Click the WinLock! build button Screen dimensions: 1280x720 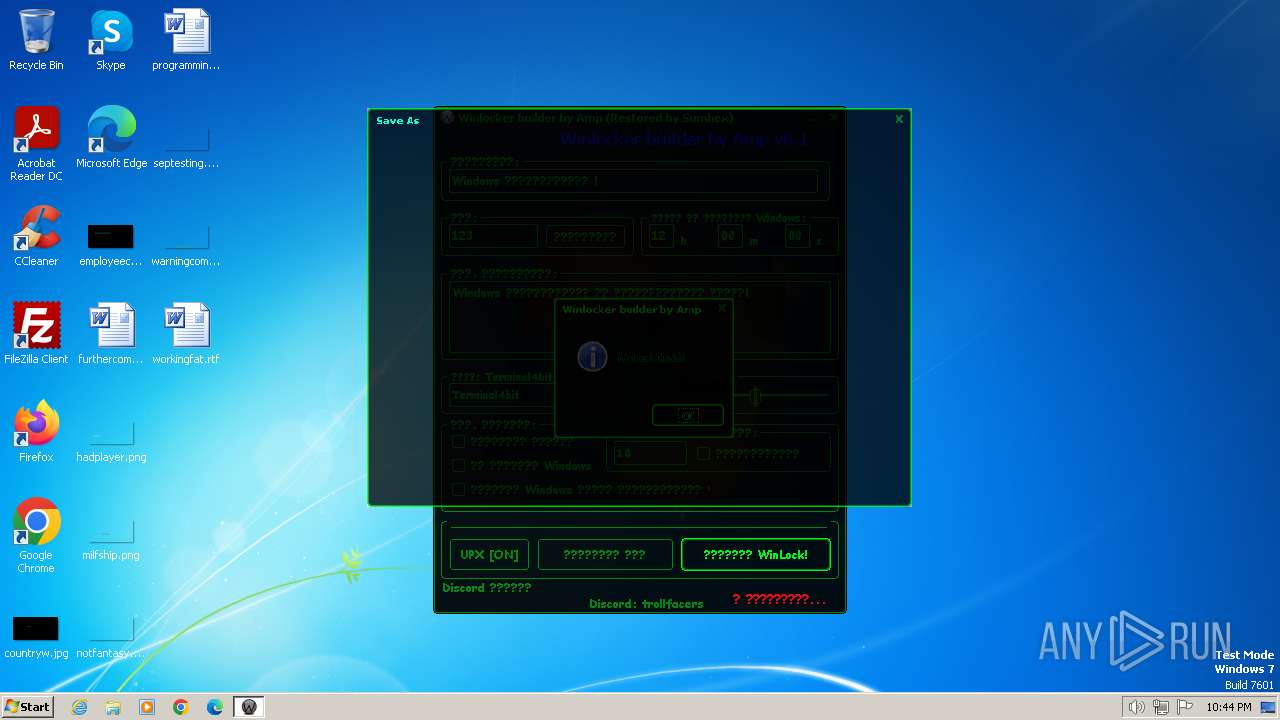click(x=755, y=554)
